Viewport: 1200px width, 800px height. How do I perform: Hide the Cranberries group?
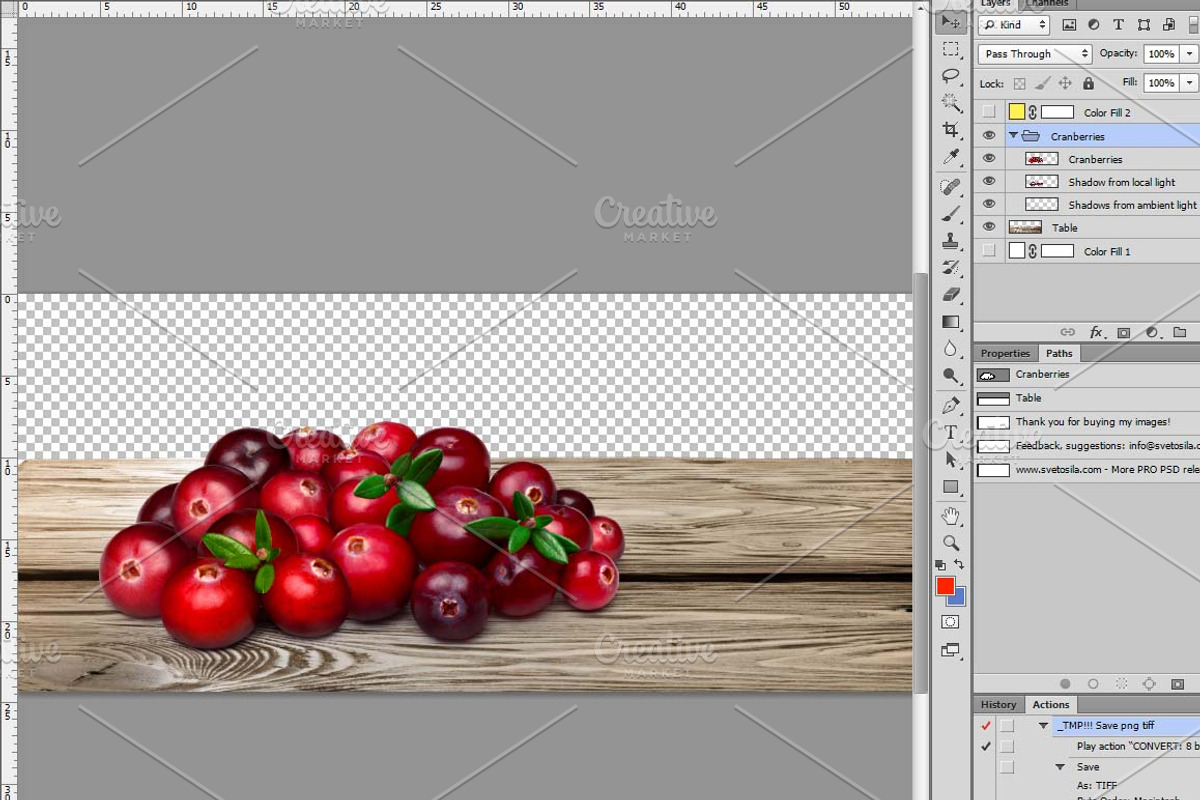989,135
